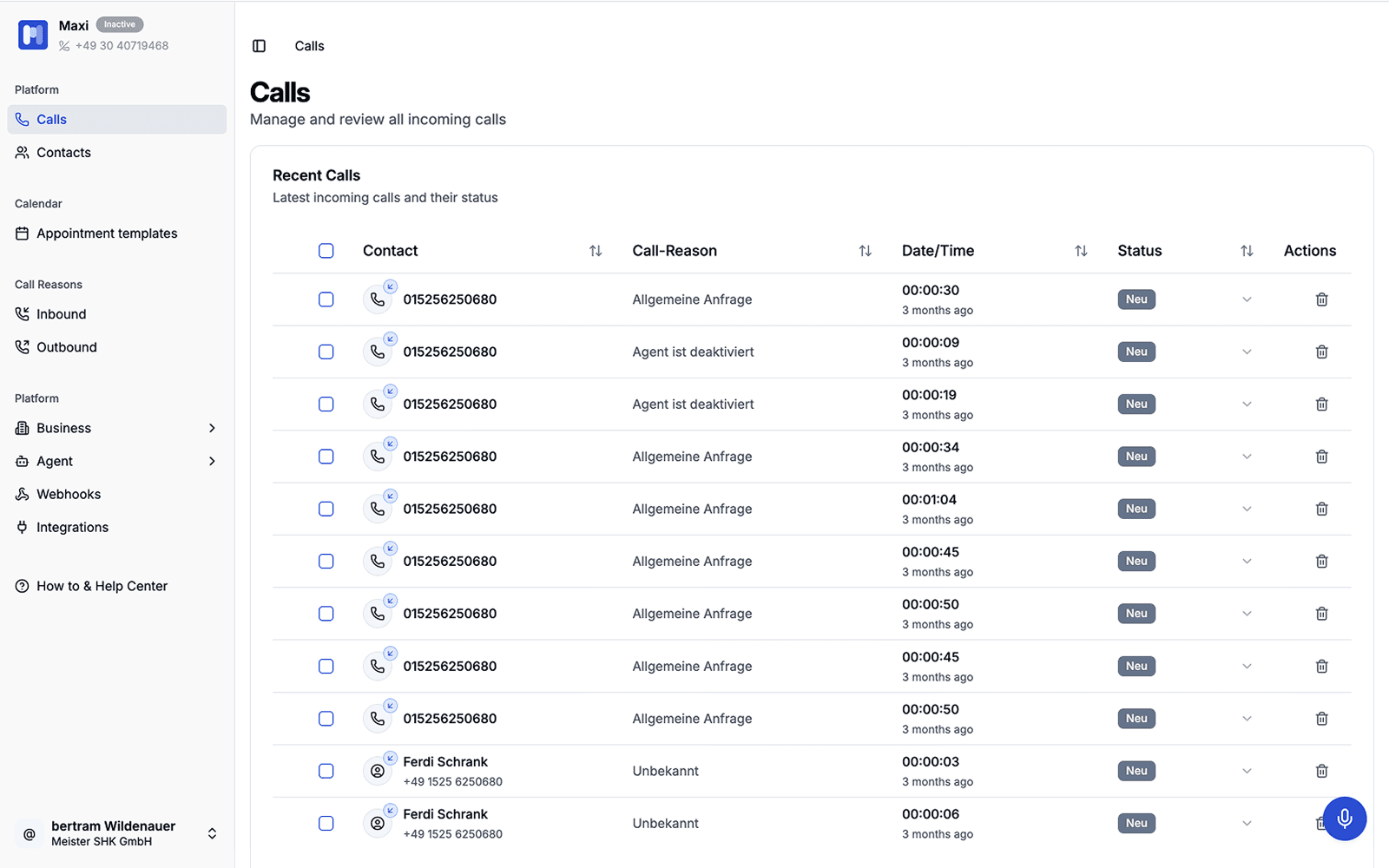Click the Maxi app logo

33,35
